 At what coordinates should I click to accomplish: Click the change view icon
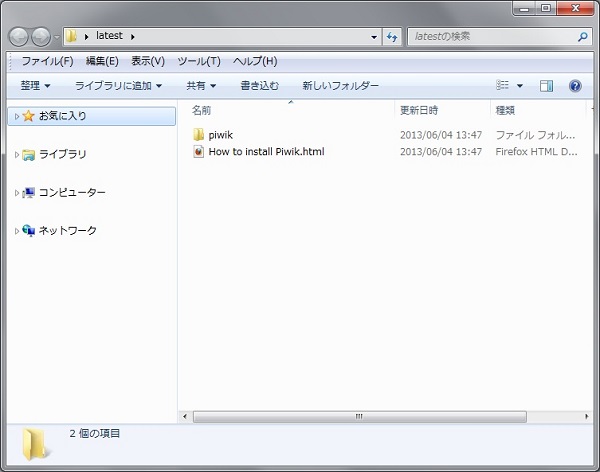tap(502, 85)
